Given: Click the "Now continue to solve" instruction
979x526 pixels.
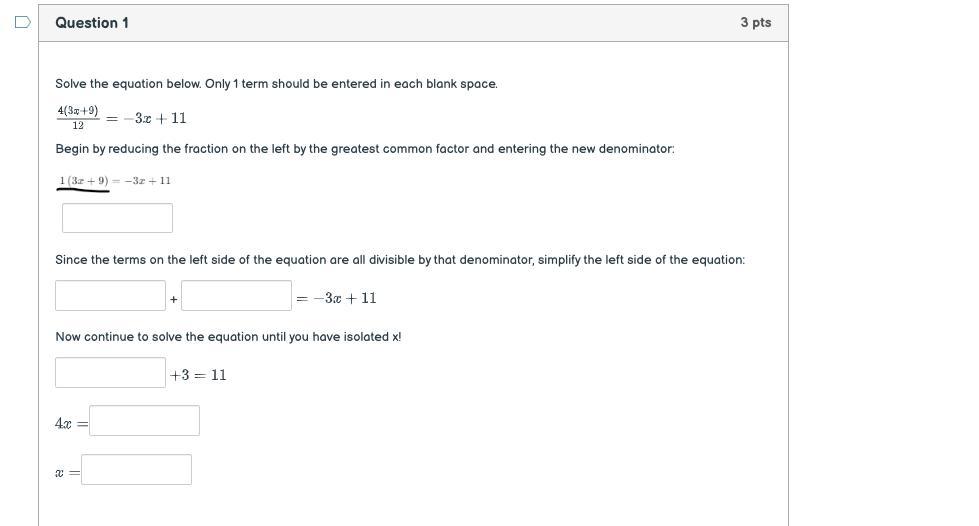Looking at the screenshot, I should coord(228,337).
